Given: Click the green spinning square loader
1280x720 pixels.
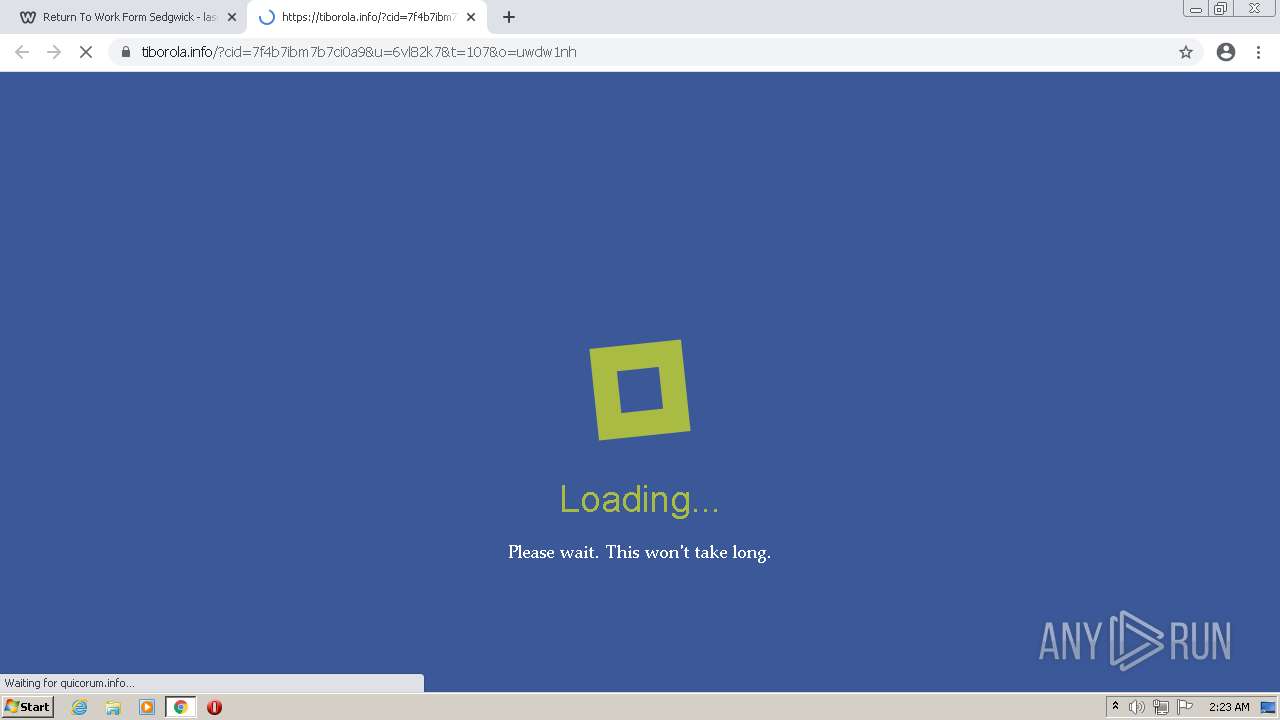Looking at the screenshot, I should click(640, 390).
